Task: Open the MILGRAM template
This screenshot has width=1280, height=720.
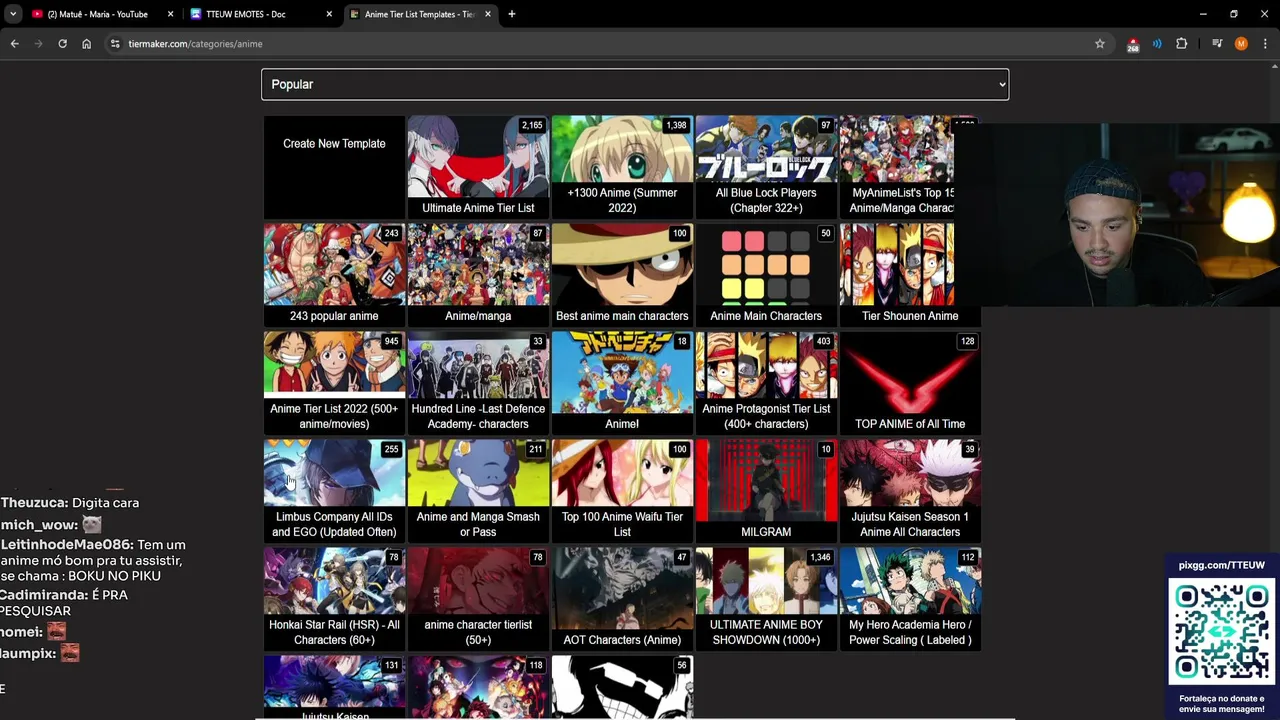Action: pos(766,491)
